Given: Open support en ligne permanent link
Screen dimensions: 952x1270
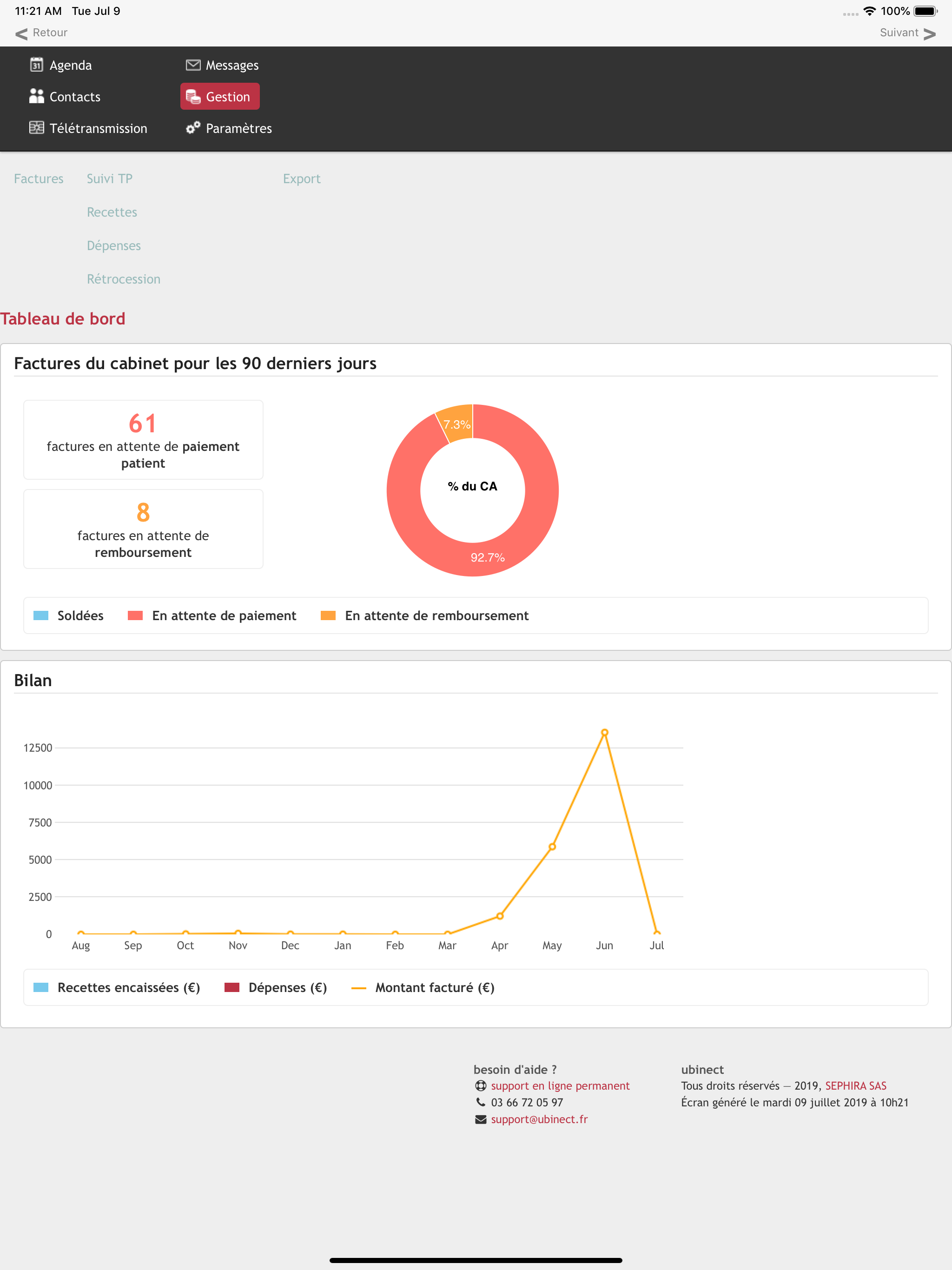Looking at the screenshot, I should 560,1086.
